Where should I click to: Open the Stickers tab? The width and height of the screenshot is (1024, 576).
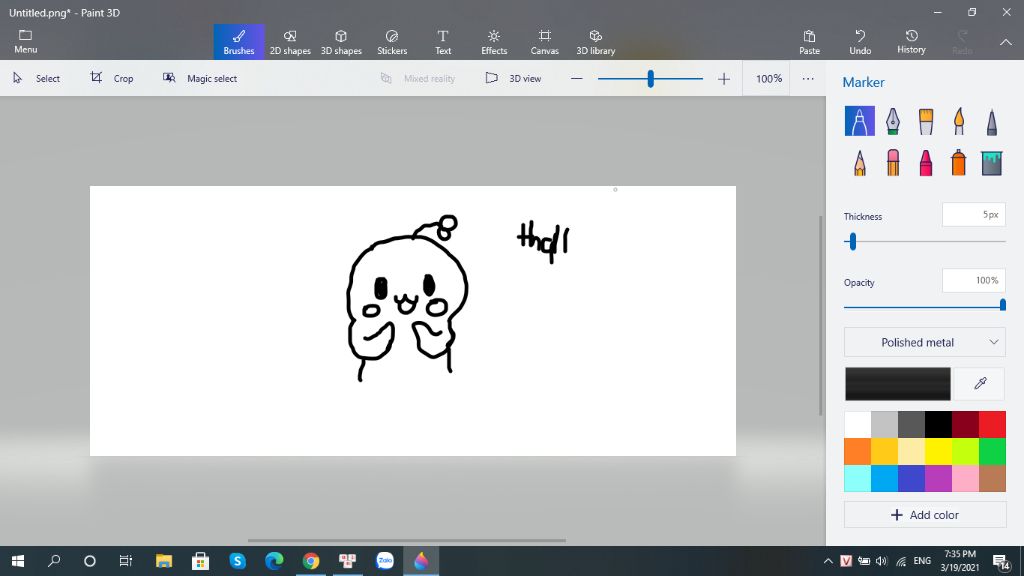tap(392, 42)
